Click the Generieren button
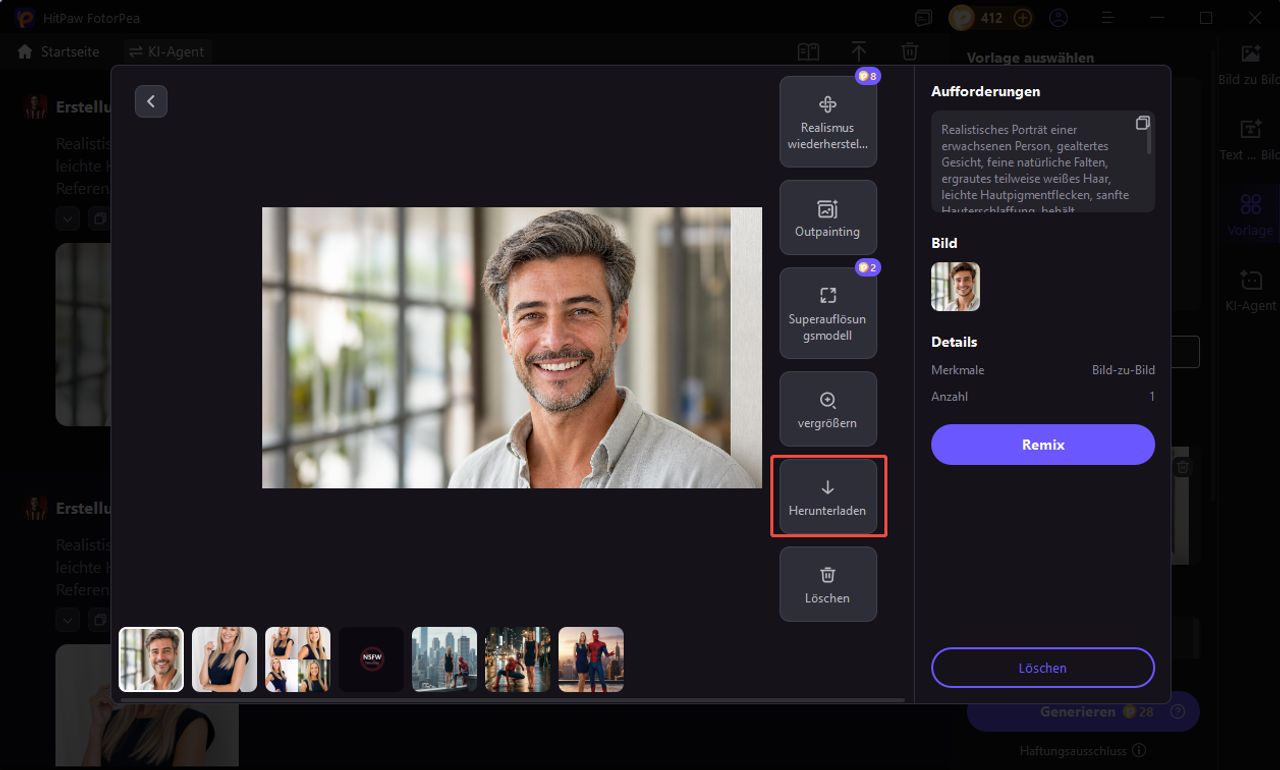Viewport: 1280px width, 770px height. pos(1083,711)
